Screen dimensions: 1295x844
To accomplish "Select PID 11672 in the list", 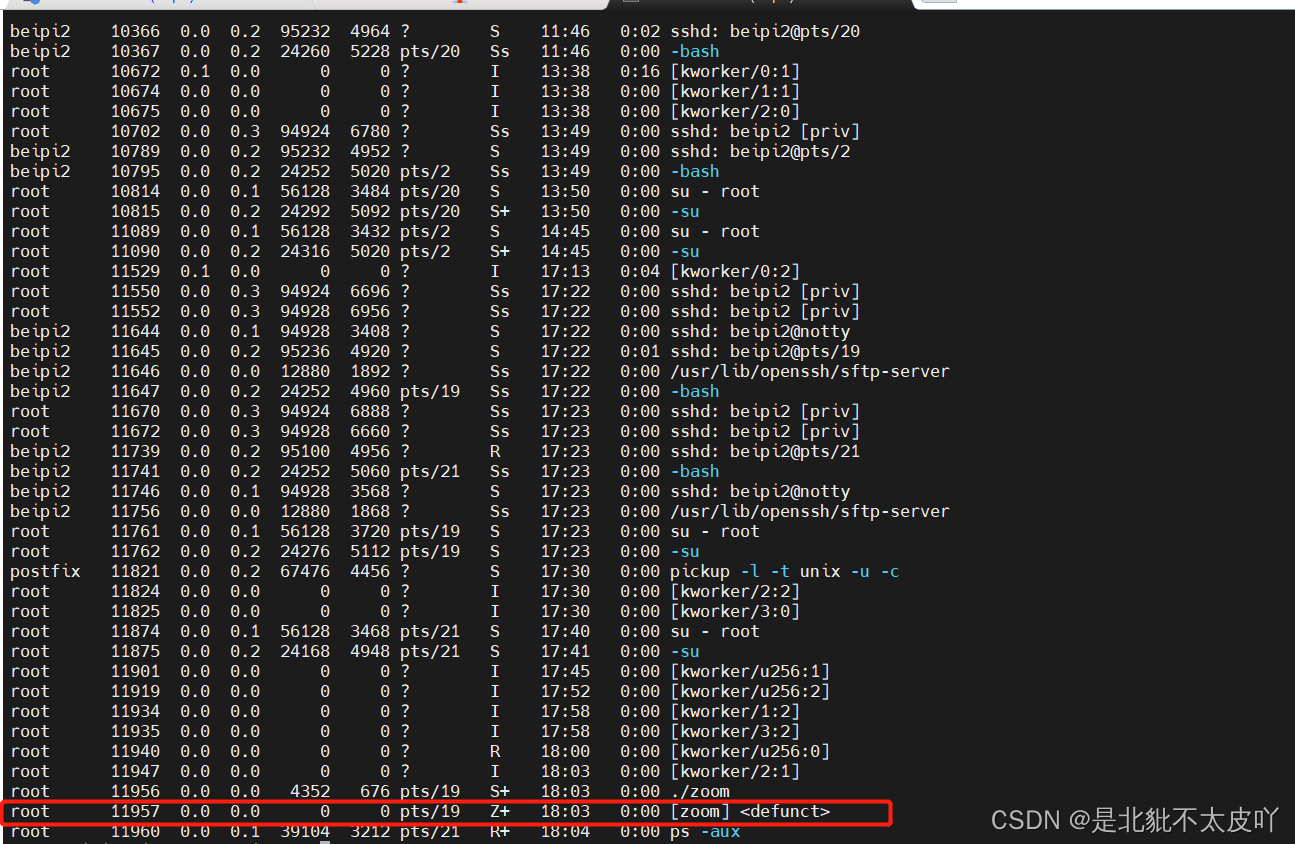I will point(135,431).
